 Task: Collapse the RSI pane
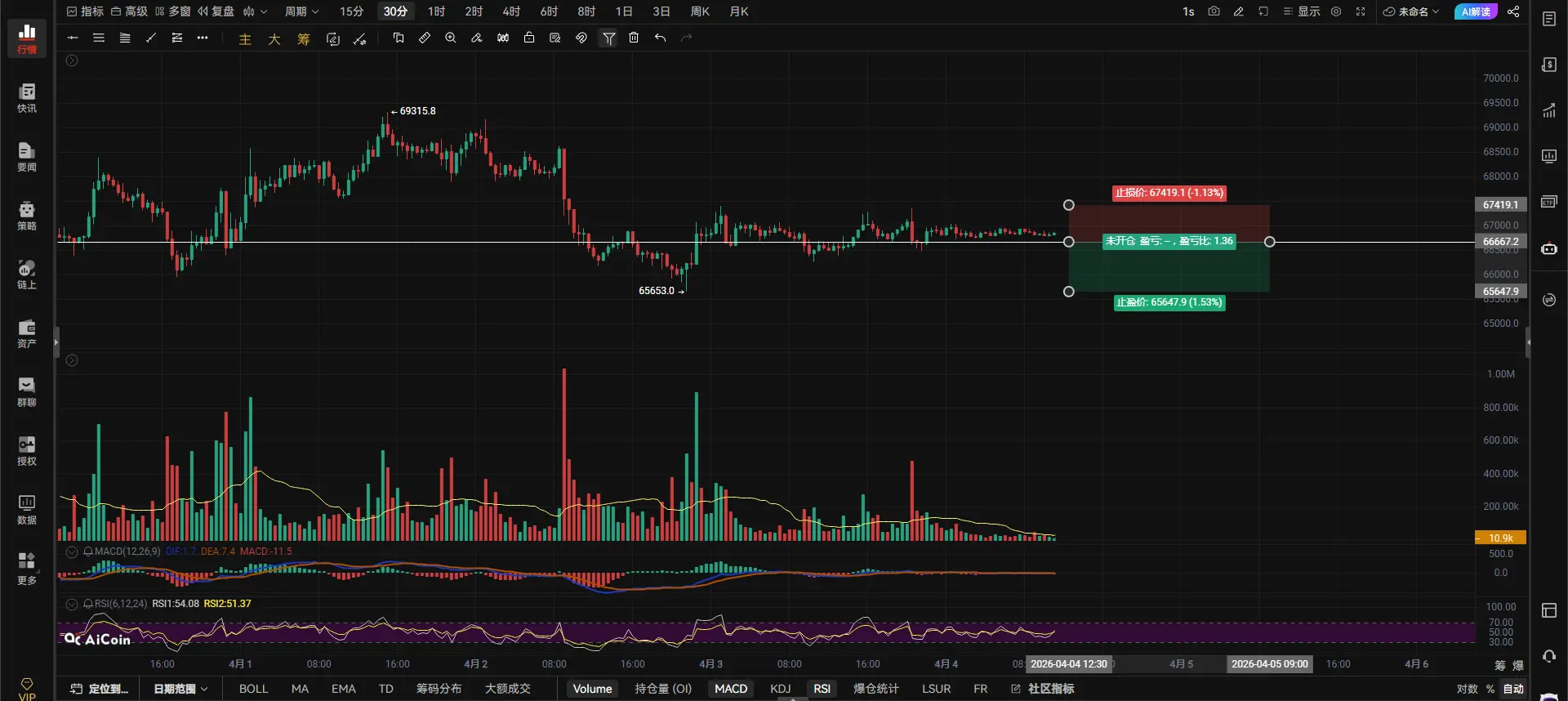pos(72,604)
